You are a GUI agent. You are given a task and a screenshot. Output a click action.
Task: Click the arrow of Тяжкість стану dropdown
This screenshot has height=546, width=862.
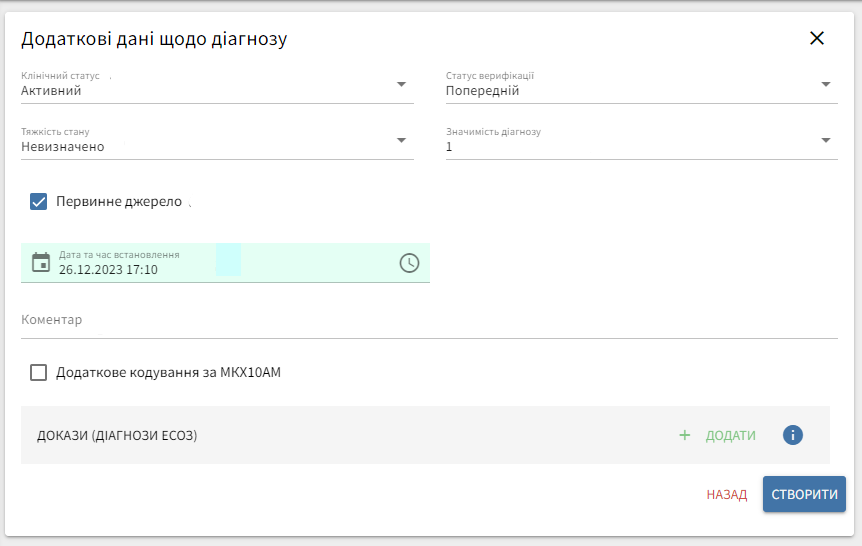point(401,140)
